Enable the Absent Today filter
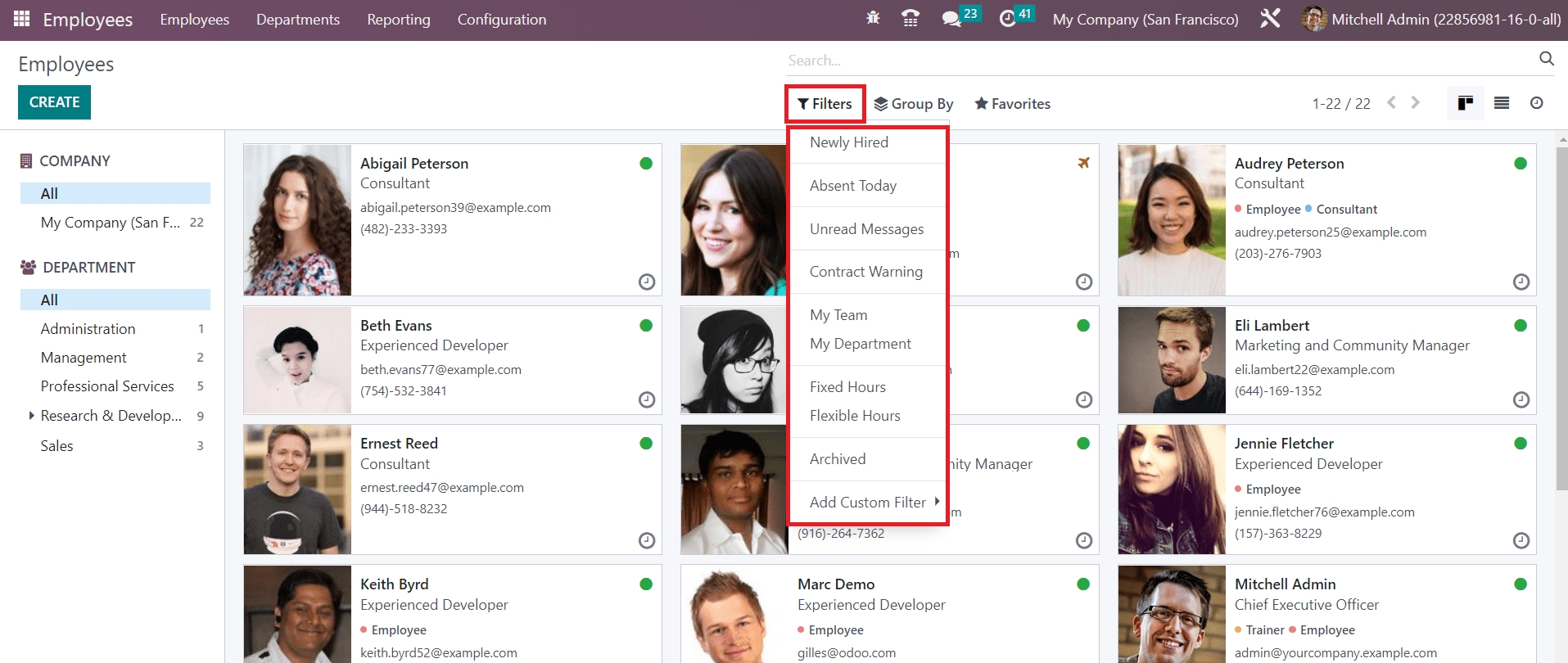 click(x=853, y=186)
